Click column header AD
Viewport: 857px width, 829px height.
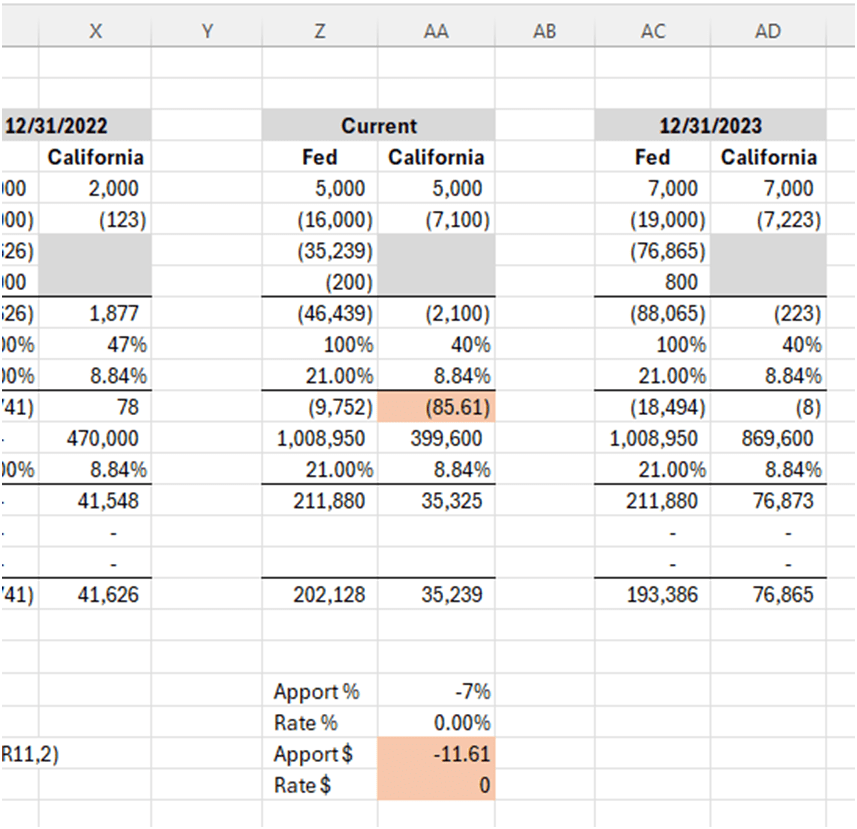(768, 31)
